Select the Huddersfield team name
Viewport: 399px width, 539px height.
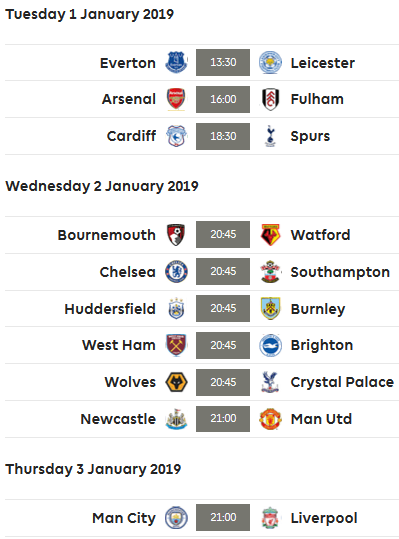(110, 309)
